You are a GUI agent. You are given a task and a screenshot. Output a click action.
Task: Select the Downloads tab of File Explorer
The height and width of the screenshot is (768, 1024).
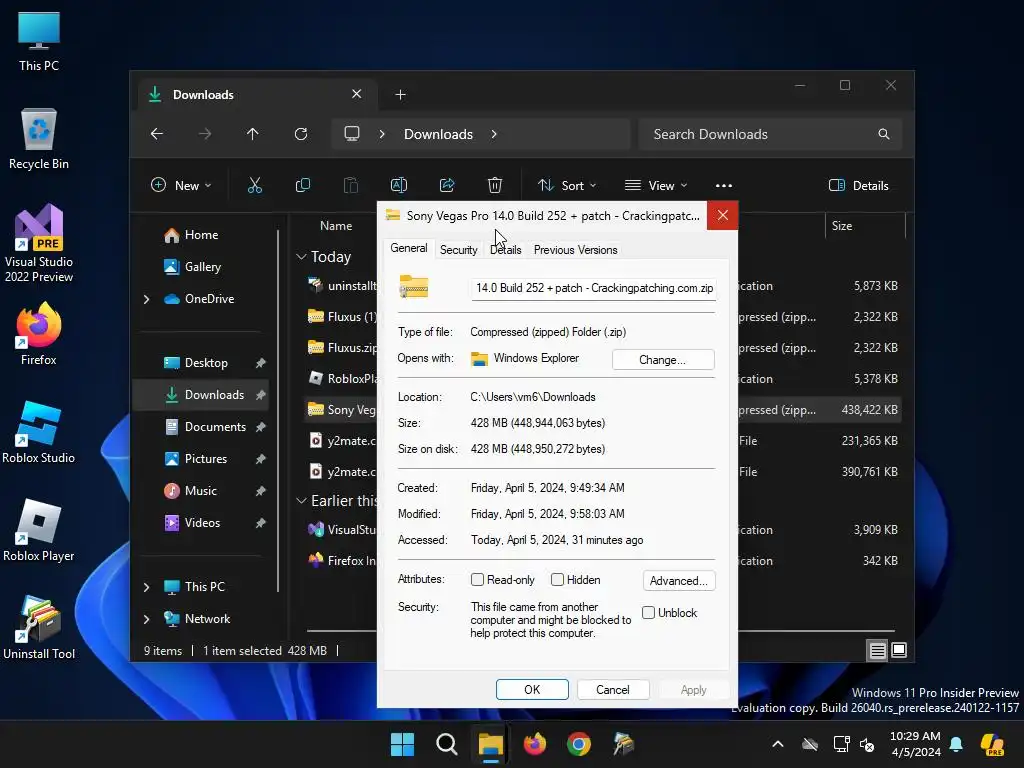point(257,95)
